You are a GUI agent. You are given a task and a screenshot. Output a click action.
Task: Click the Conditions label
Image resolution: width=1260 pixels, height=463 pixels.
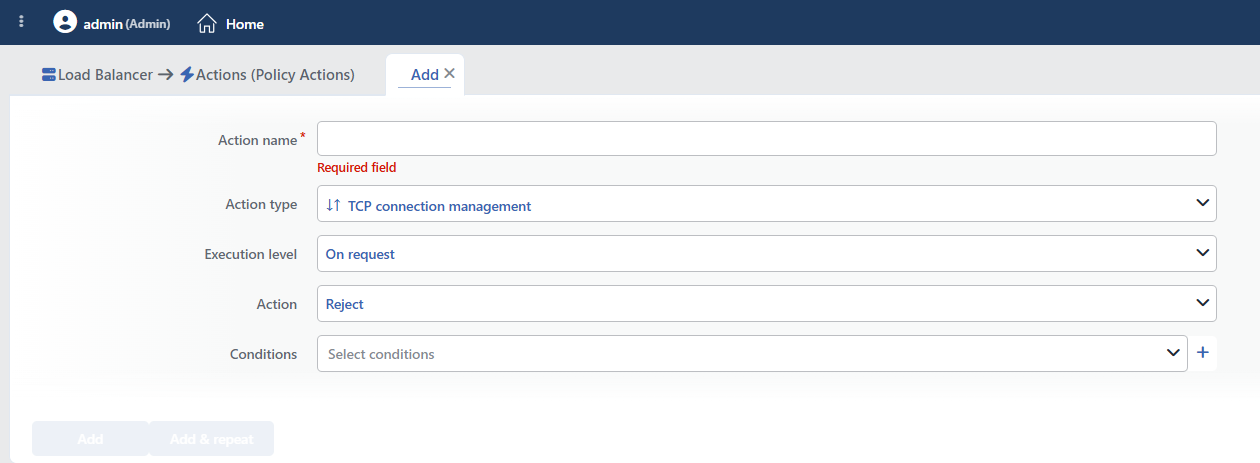(x=264, y=354)
